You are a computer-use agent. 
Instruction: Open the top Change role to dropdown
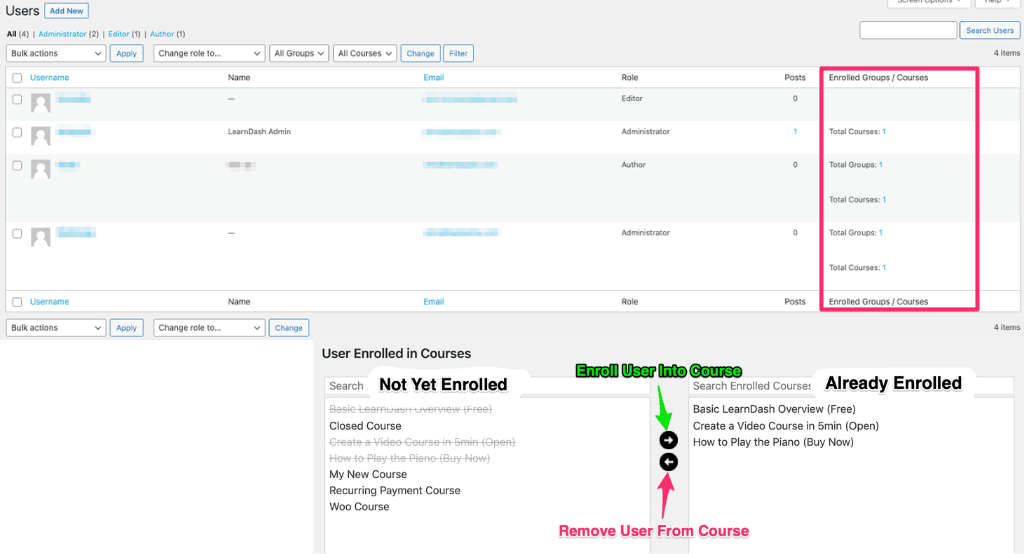pyautogui.click(x=209, y=54)
